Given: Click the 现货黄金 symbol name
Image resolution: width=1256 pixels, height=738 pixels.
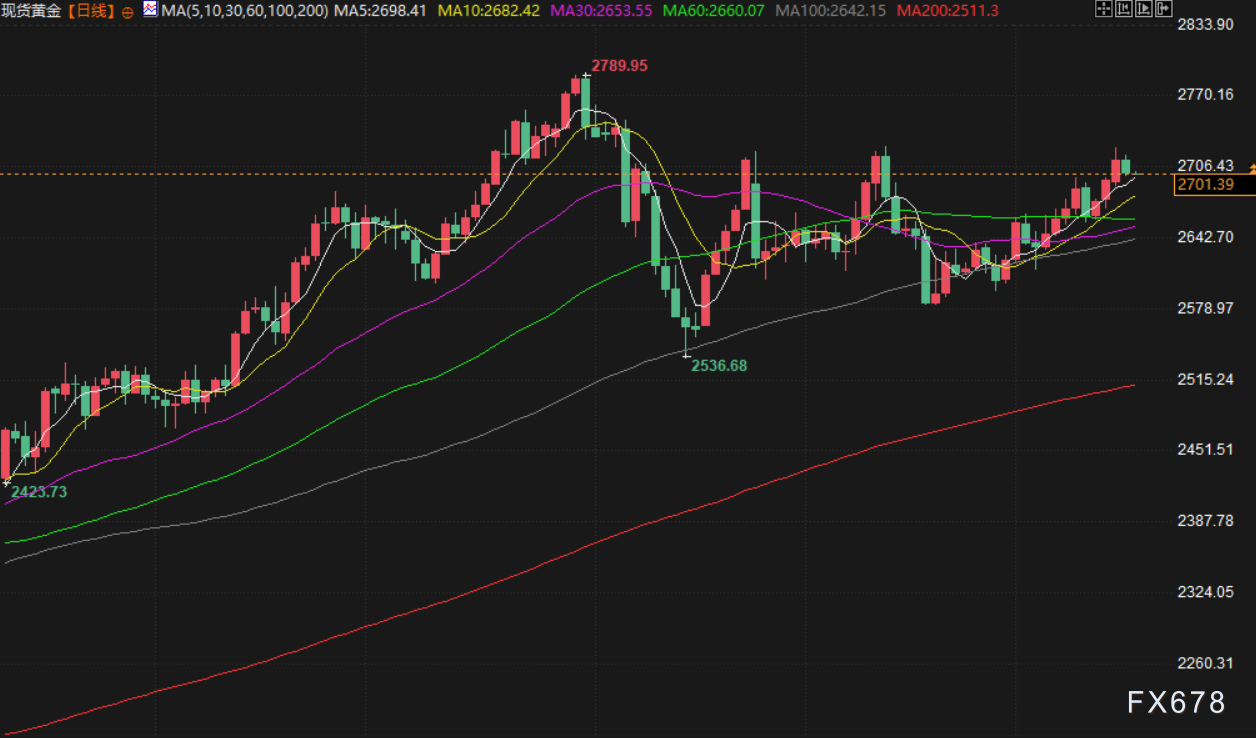Looking at the screenshot, I should coord(31,11).
